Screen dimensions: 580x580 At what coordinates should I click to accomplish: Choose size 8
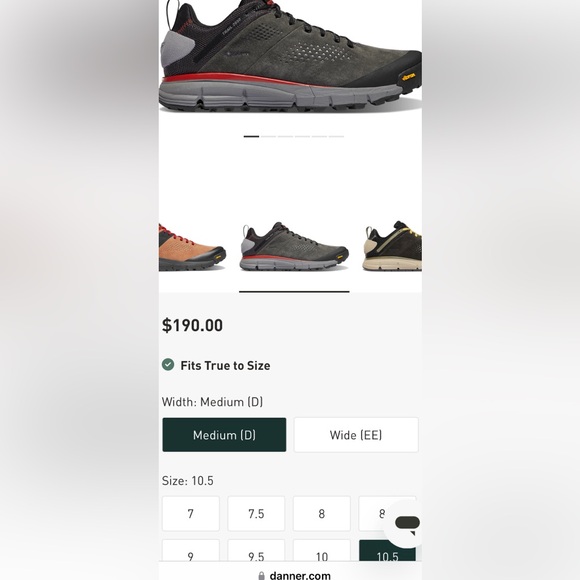tap(321, 514)
